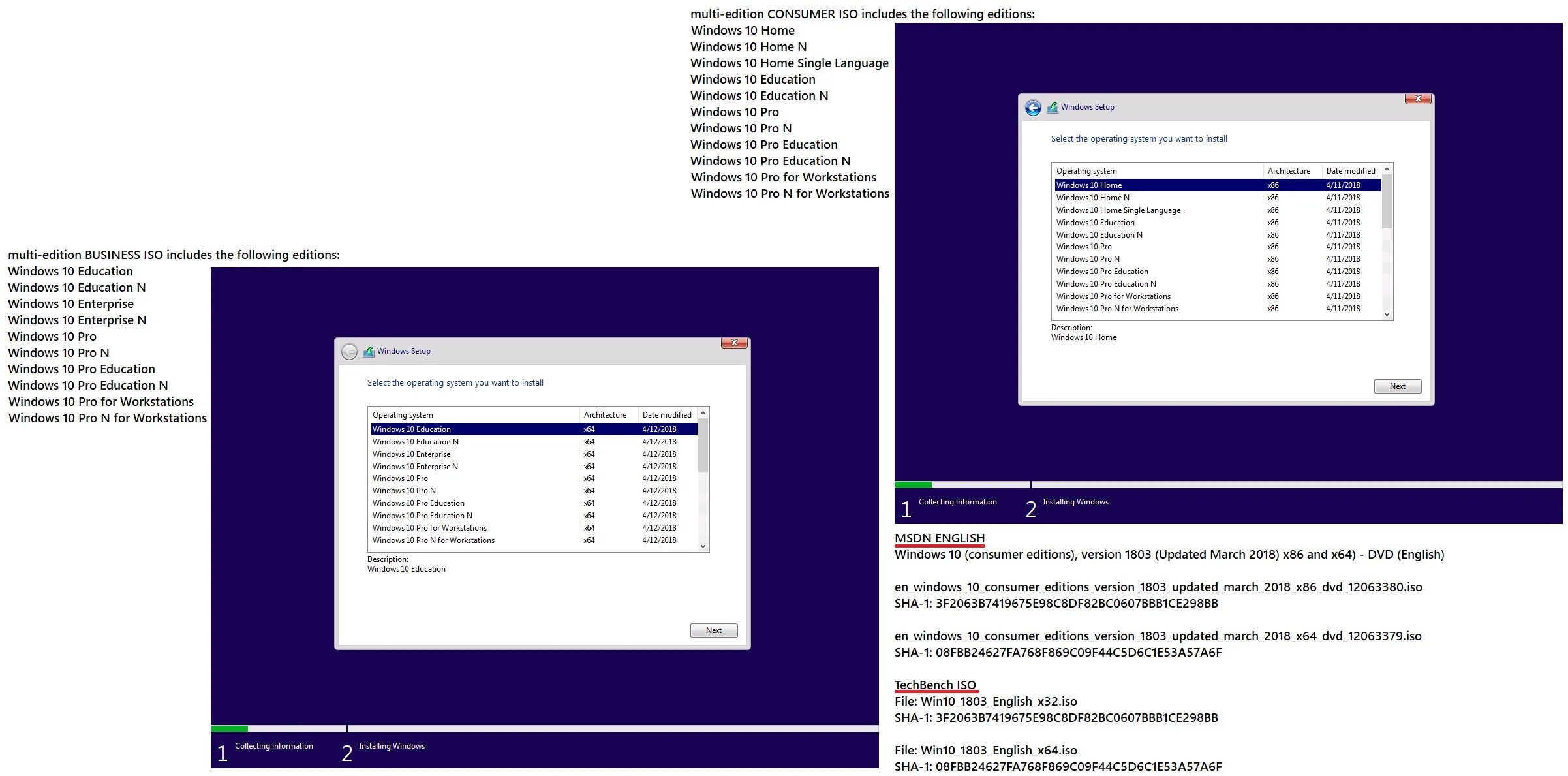Screen dimensions: 1568x776
Task: Click Date modified column header in x64 list
Action: click(x=666, y=415)
